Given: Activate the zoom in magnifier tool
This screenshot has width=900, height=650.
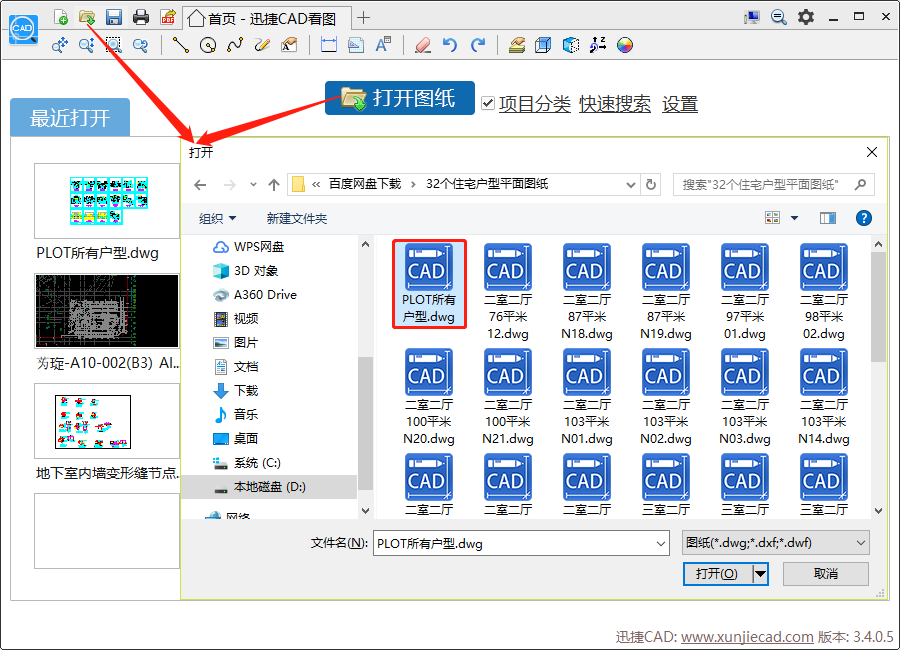Looking at the screenshot, I should click(x=87, y=45).
